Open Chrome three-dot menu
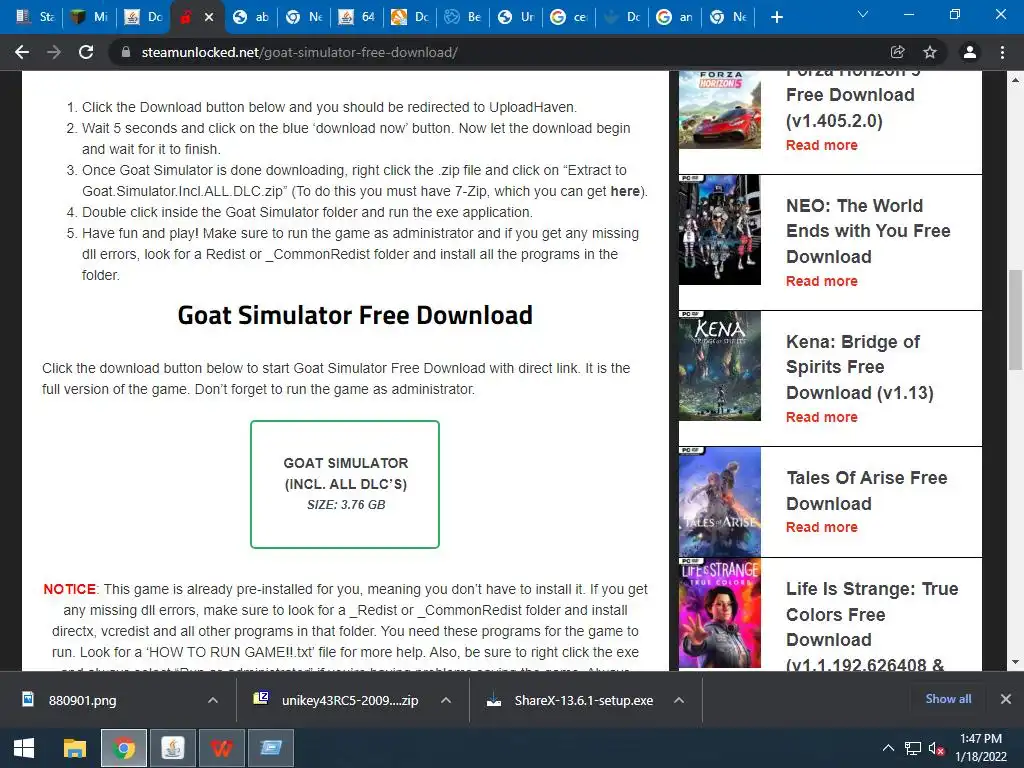 [1002, 52]
